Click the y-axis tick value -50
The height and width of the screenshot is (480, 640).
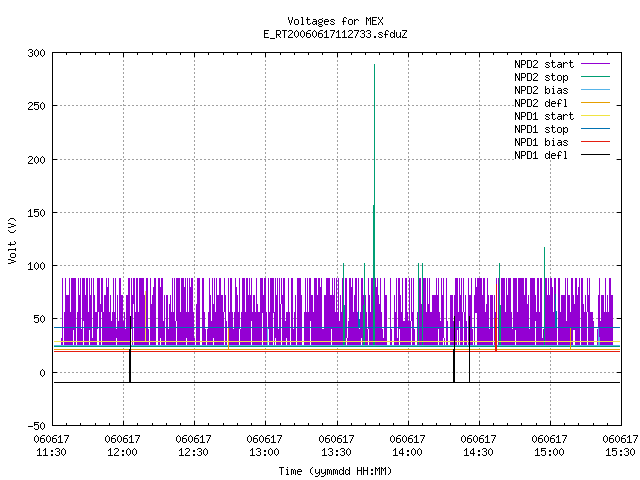36,426
